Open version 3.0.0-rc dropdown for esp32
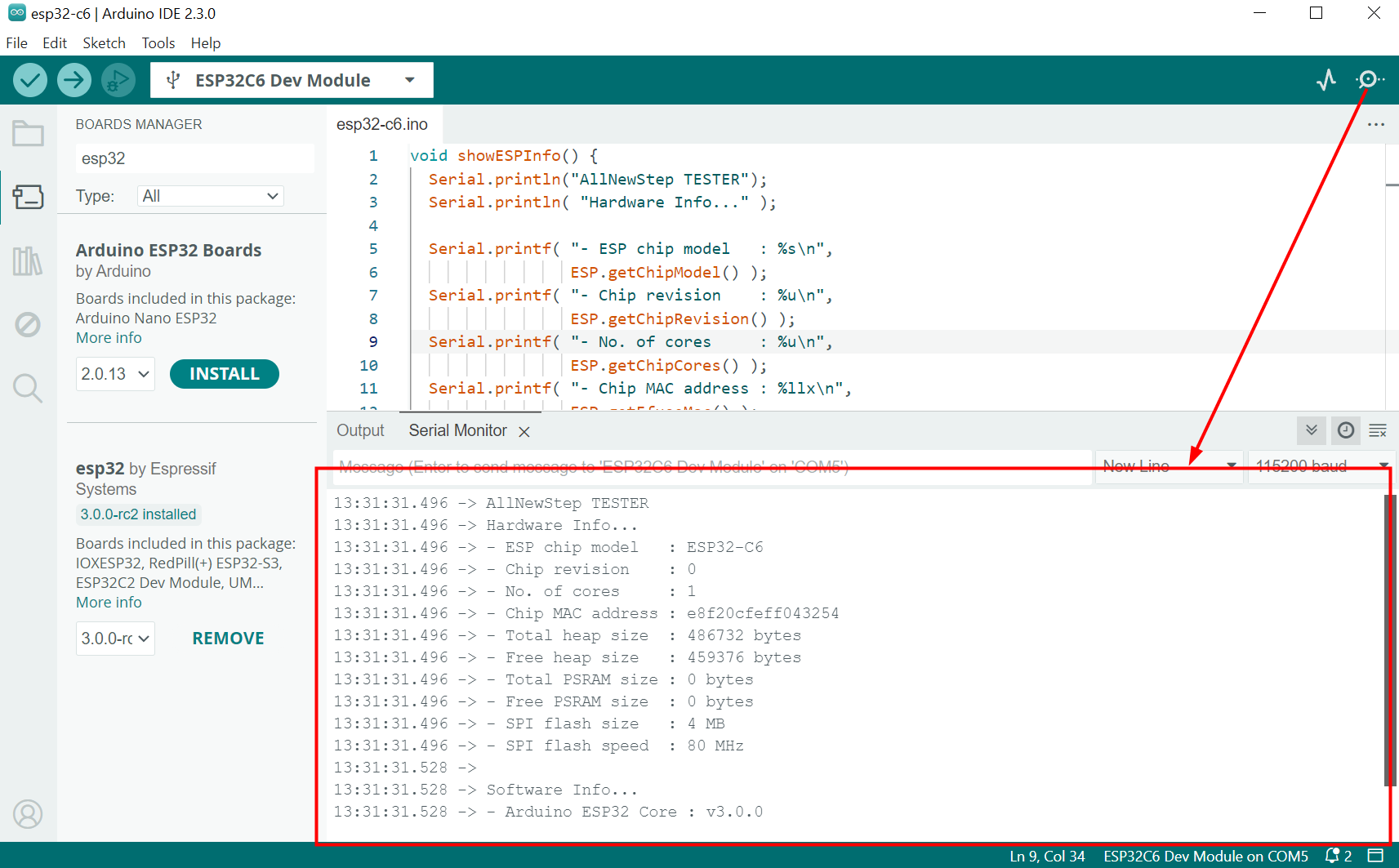This screenshot has width=1399, height=868. 115,639
